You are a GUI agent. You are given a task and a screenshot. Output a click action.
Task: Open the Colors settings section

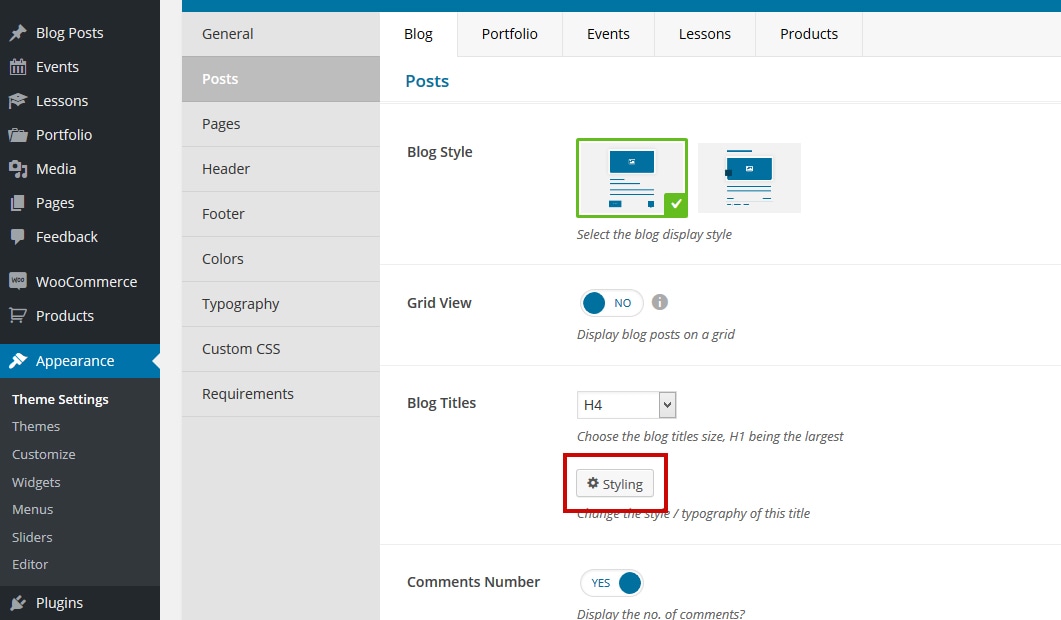pyautogui.click(x=281, y=259)
